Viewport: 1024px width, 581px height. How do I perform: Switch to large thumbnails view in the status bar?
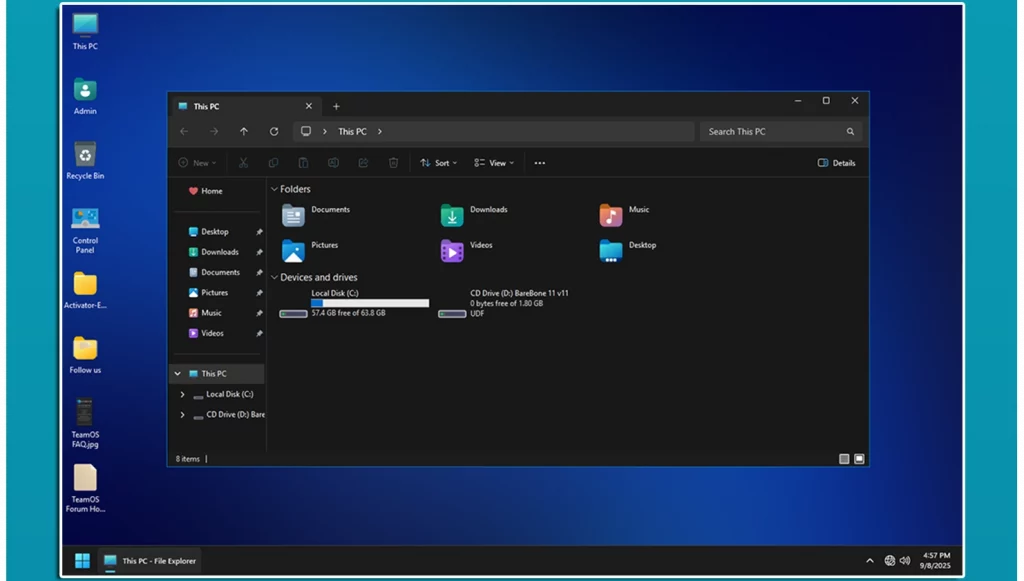pos(859,459)
